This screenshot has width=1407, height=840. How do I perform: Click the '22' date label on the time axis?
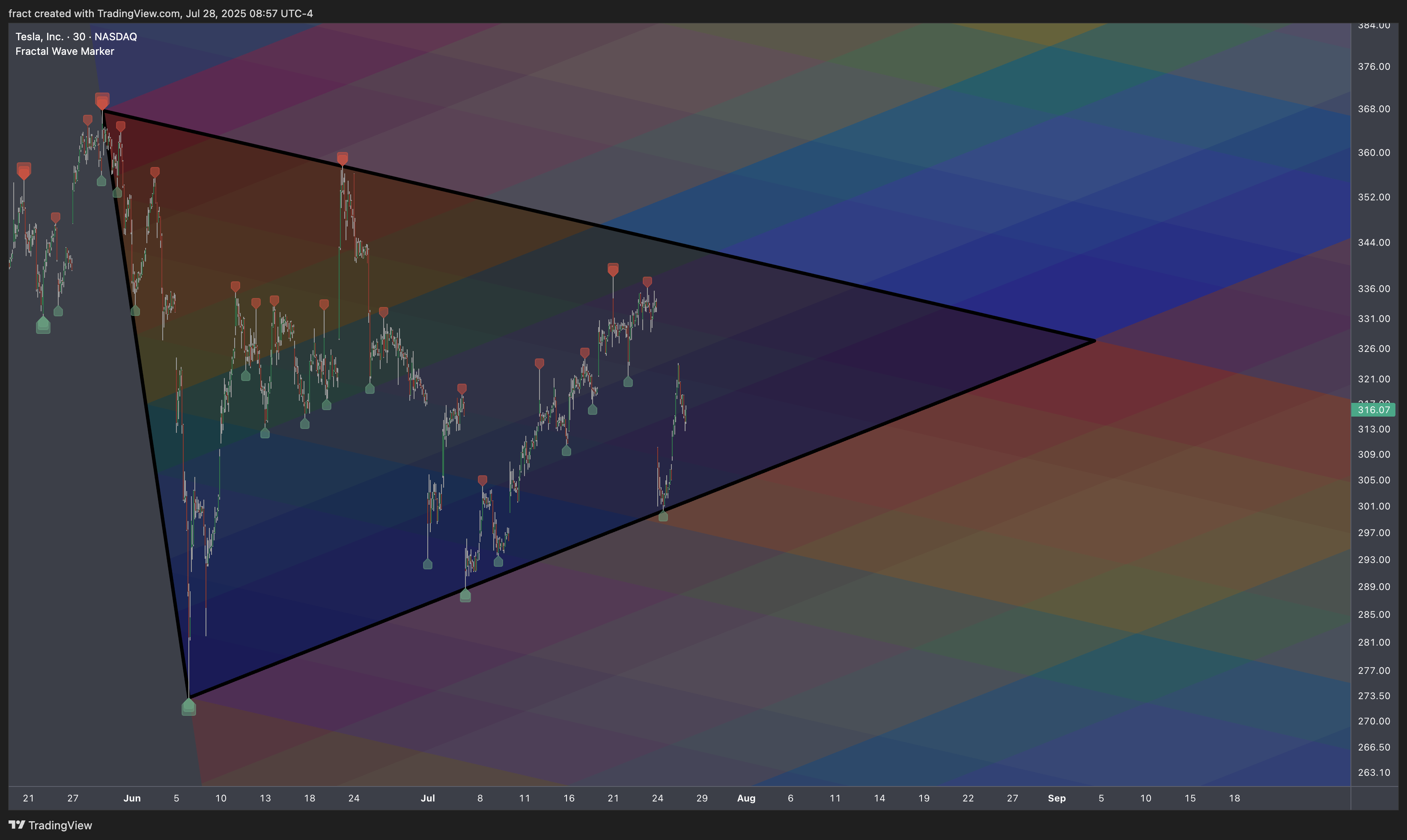(x=968, y=798)
